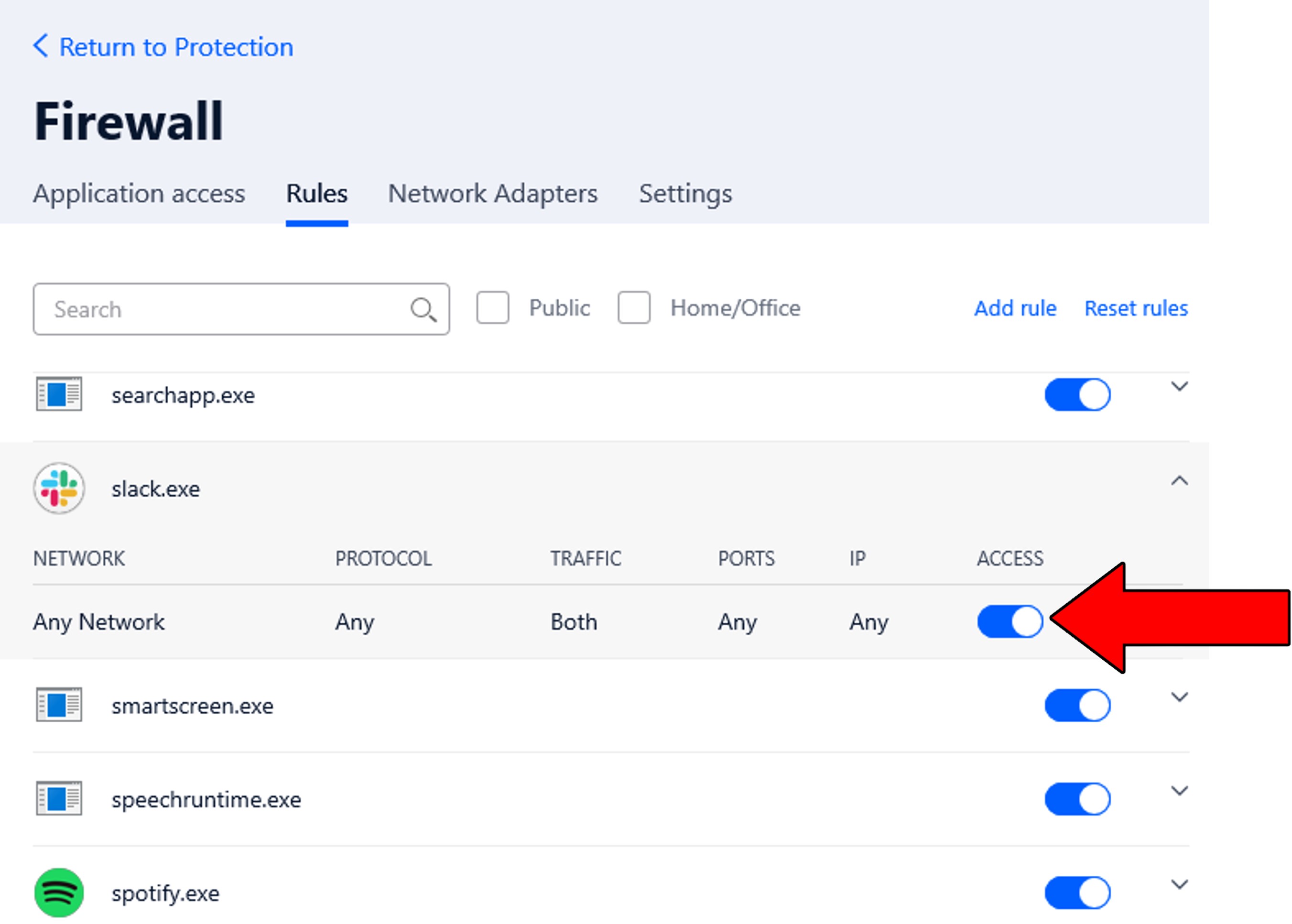Disable the slack.exe Any Network access toggle
The width and height of the screenshot is (1292, 924).
pos(1010,621)
